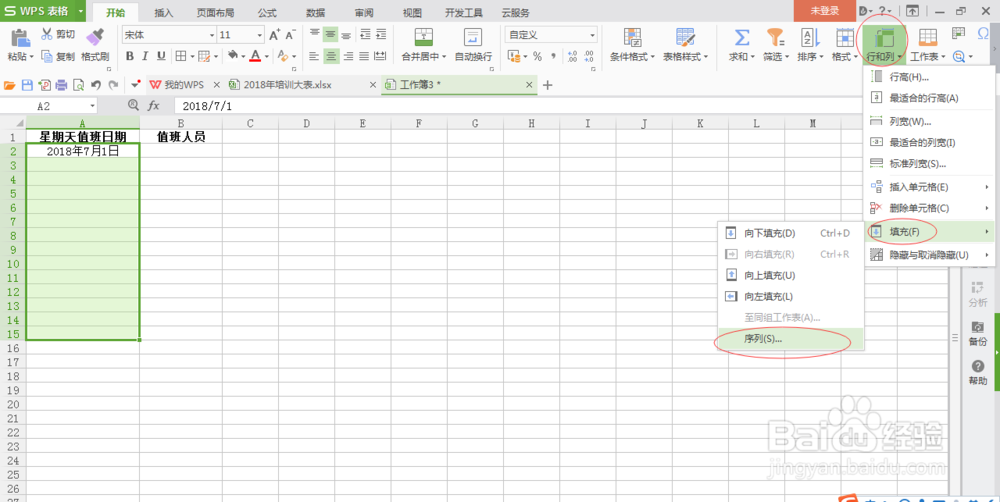Click the Filter (筛选) funnel icon
This screenshot has height=502, width=1000.
pos(776,37)
